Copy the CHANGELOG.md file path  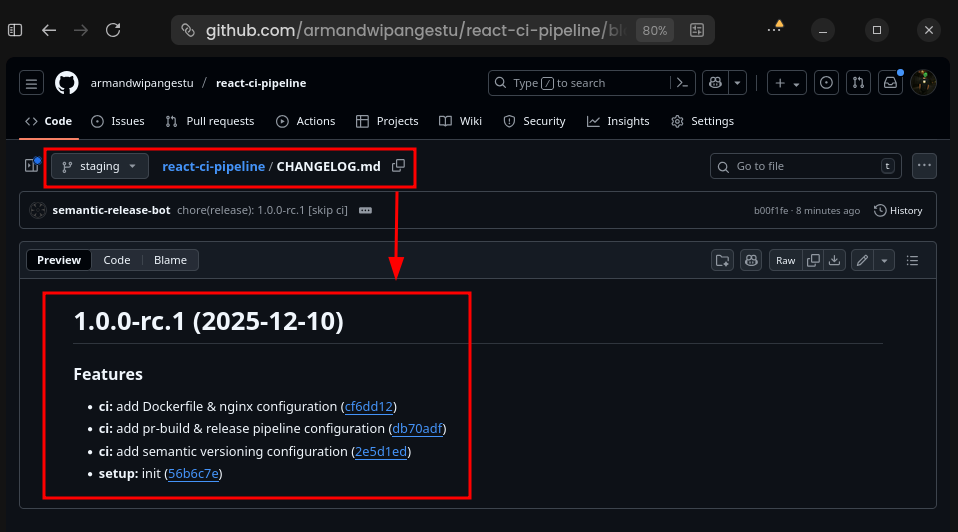coord(398,166)
